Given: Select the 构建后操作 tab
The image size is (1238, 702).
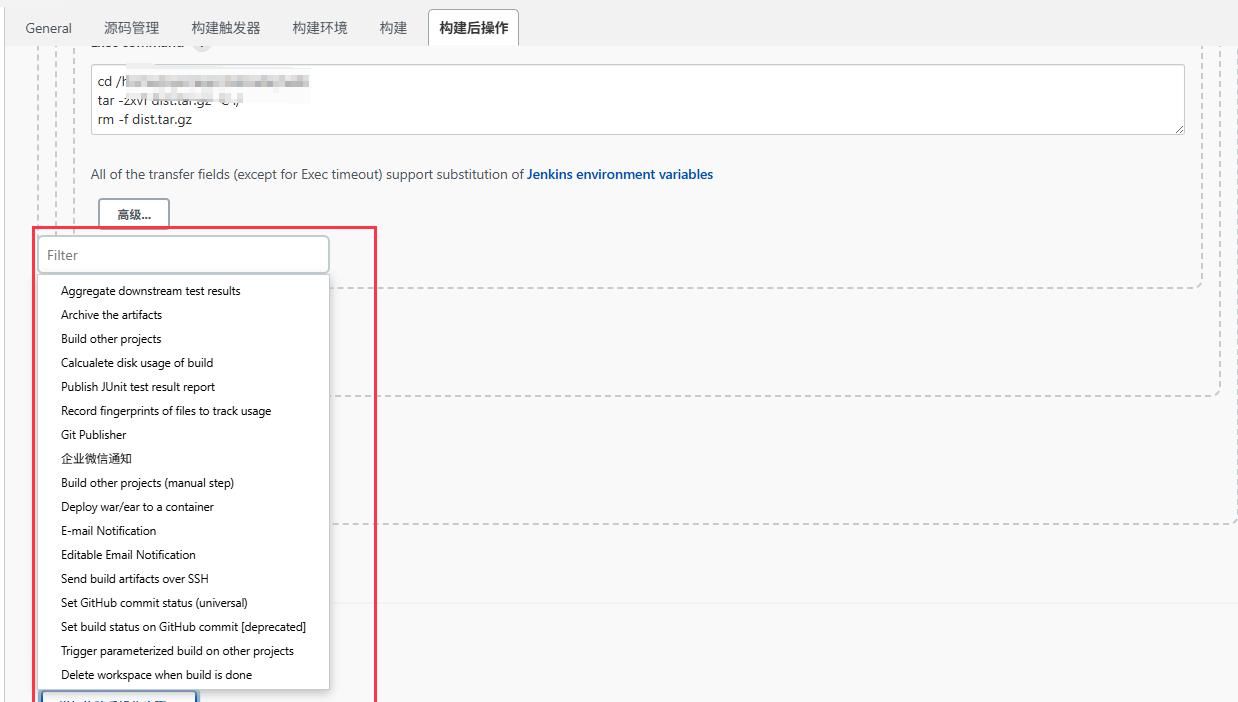Looking at the screenshot, I should coord(473,28).
